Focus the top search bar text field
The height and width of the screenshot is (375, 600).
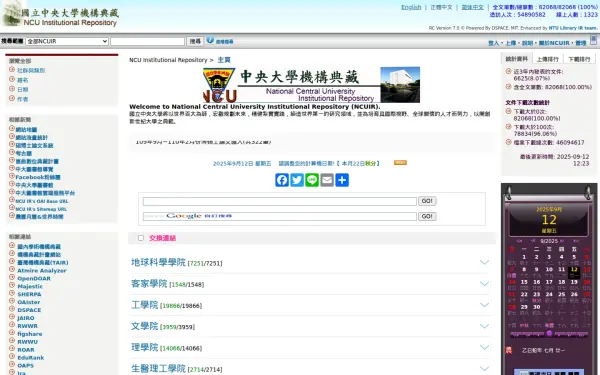148,41
